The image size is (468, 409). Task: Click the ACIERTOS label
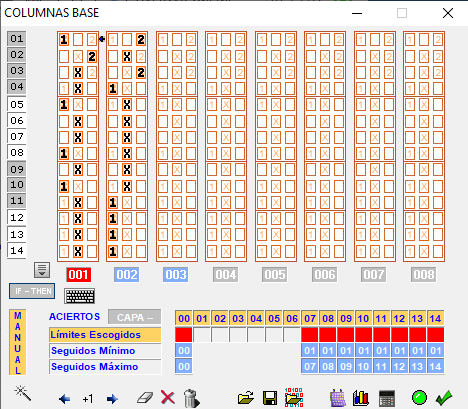click(x=75, y=317)
